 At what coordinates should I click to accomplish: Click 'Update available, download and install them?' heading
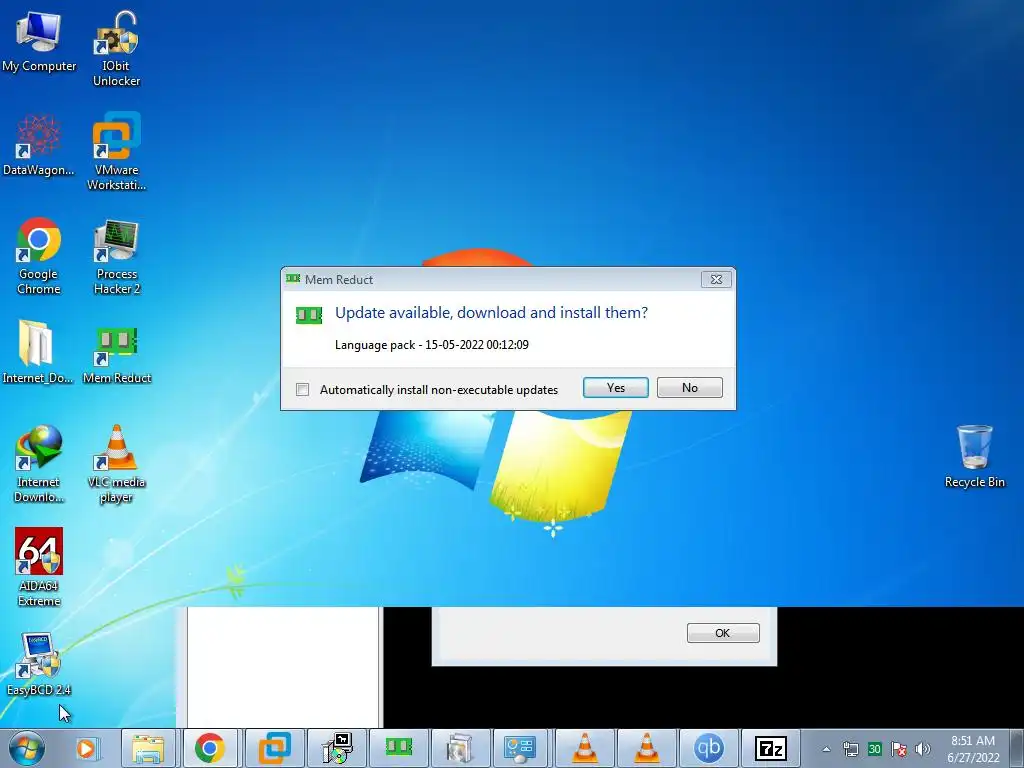(x=491, y=313)
